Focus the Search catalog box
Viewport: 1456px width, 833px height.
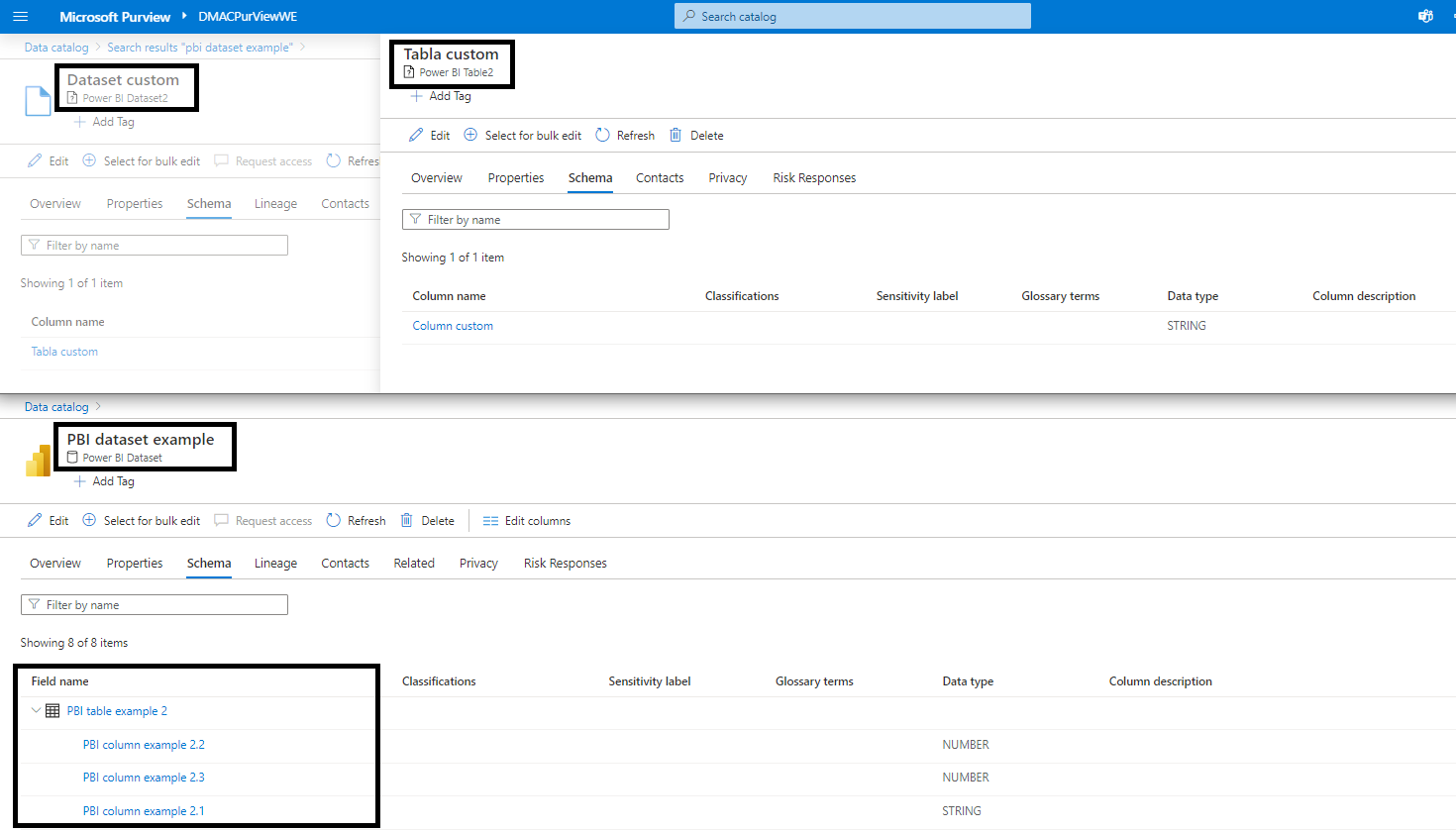853,17
